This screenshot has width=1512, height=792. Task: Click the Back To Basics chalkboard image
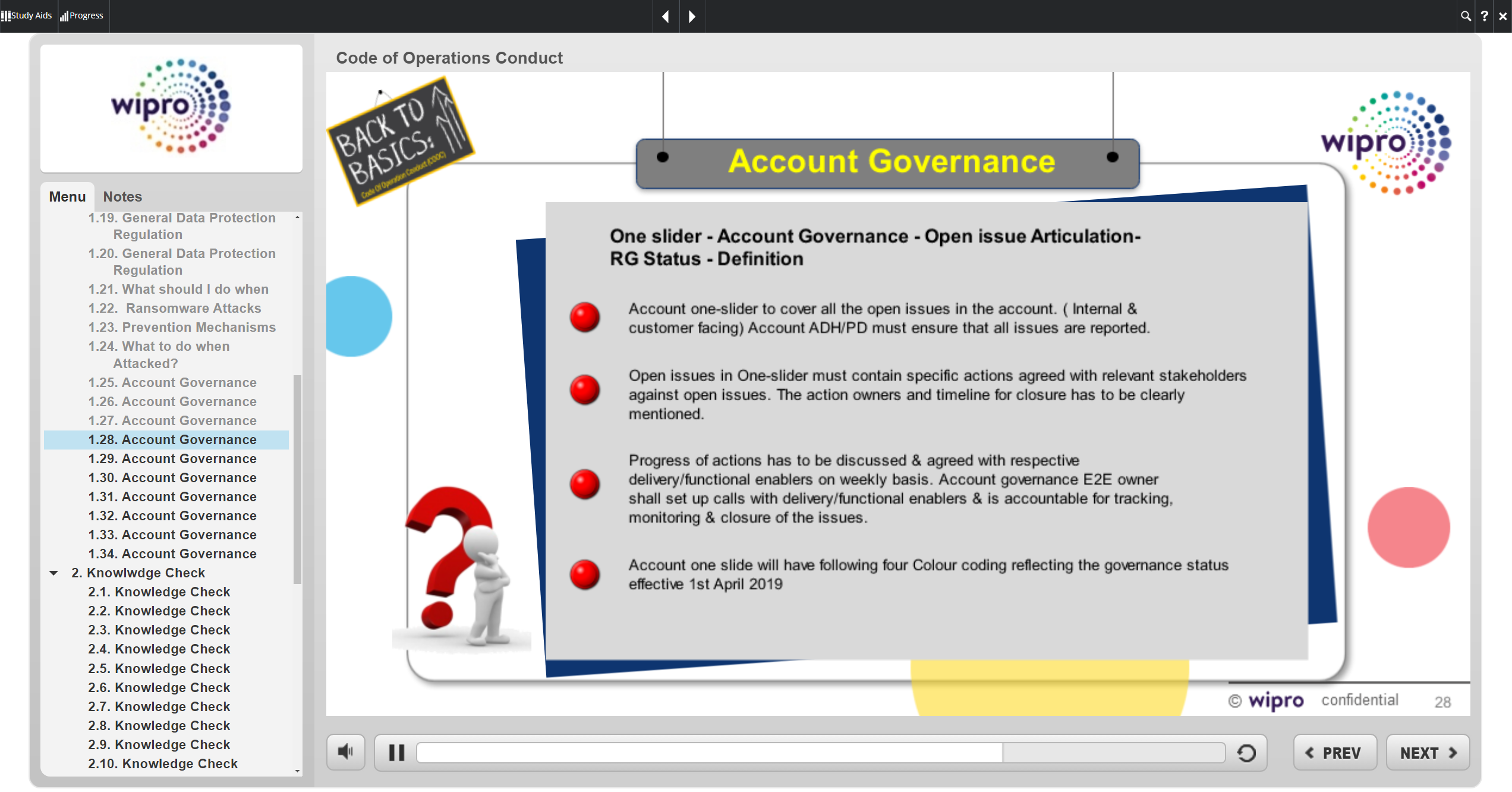399,142
